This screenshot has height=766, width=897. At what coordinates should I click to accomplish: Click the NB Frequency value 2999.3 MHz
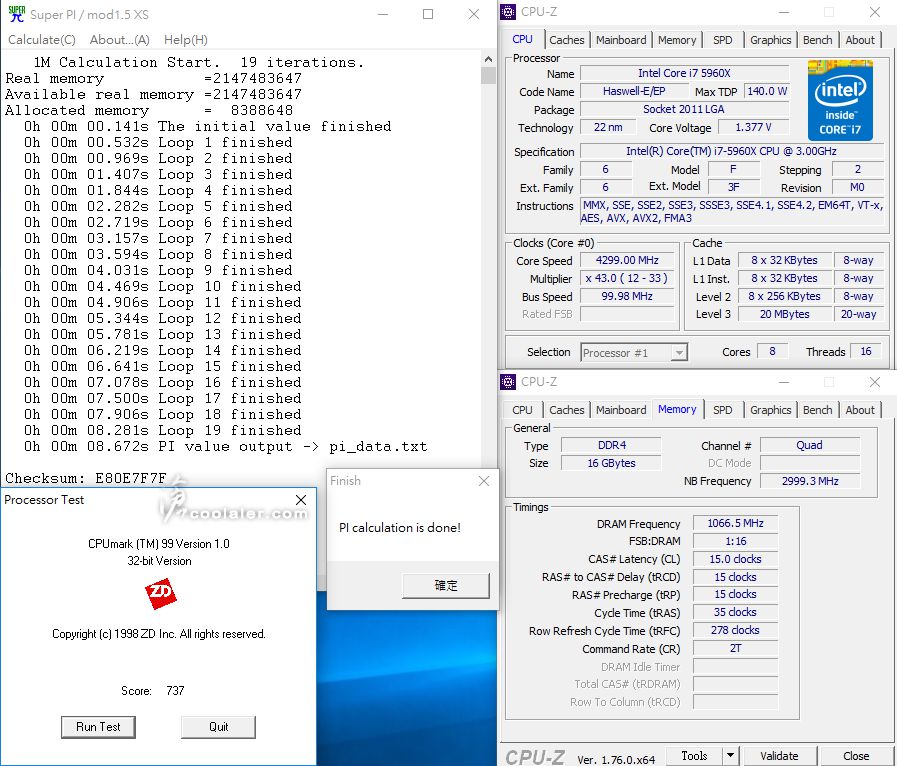tap(810, 481)
